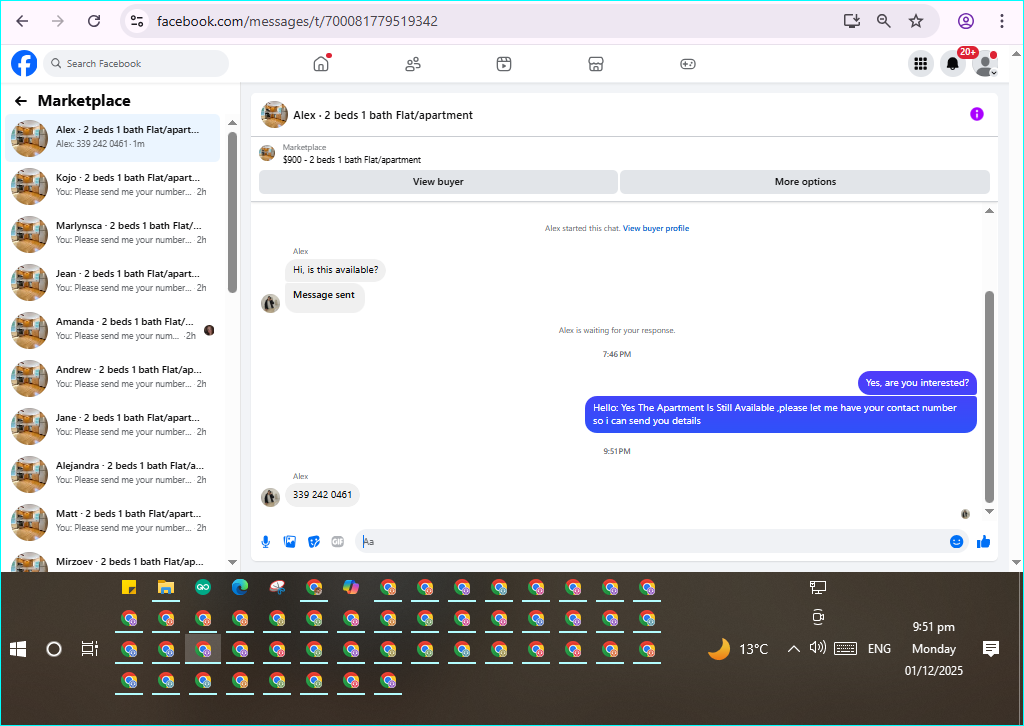Click chat pane scroll-up arrow
Viewport: 1024px width, 726px height.
pyautogui.click(x=989, y=210)
